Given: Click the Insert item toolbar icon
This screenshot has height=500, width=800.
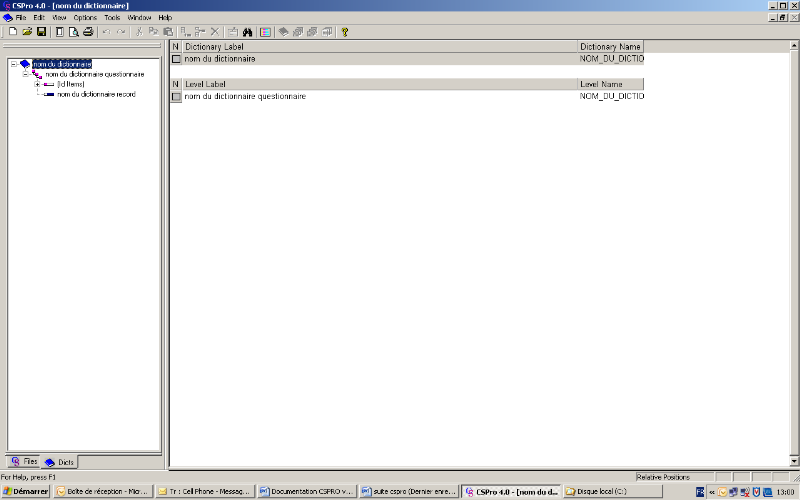Looking at the screenshot, I should tap(186, 32).
